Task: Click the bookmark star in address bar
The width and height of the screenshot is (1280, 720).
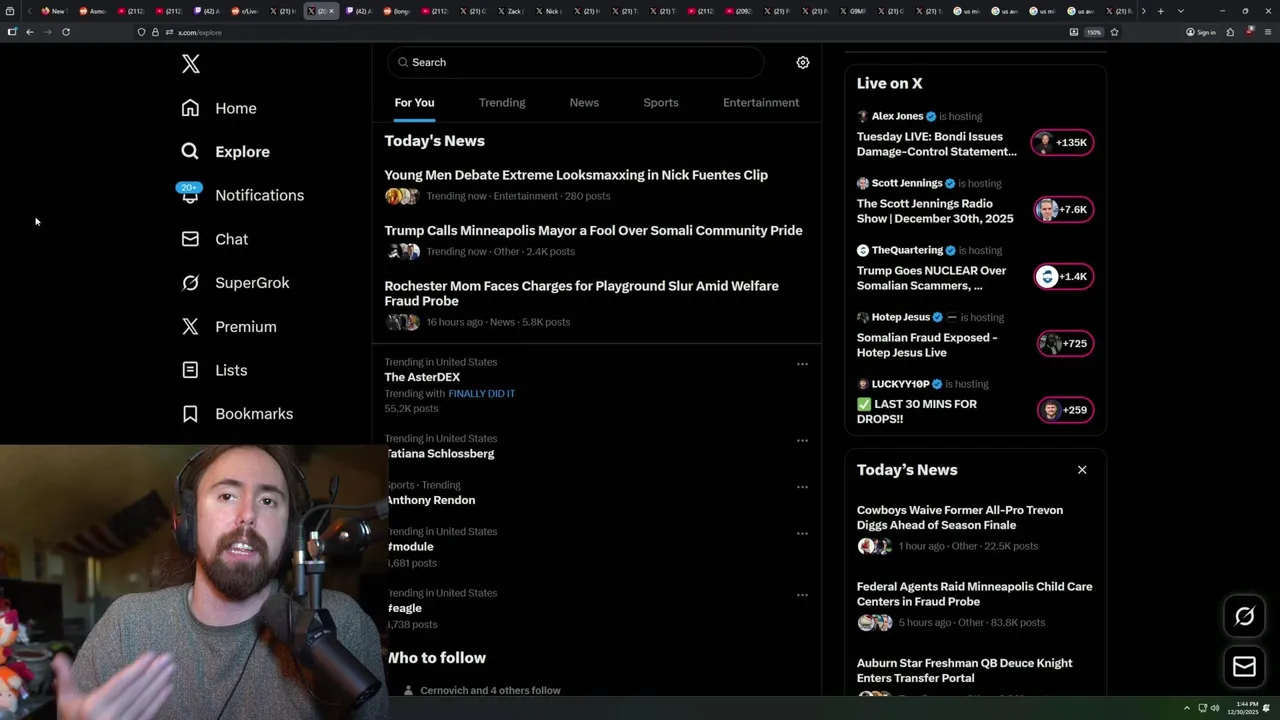Action: tap(1114, 32)
